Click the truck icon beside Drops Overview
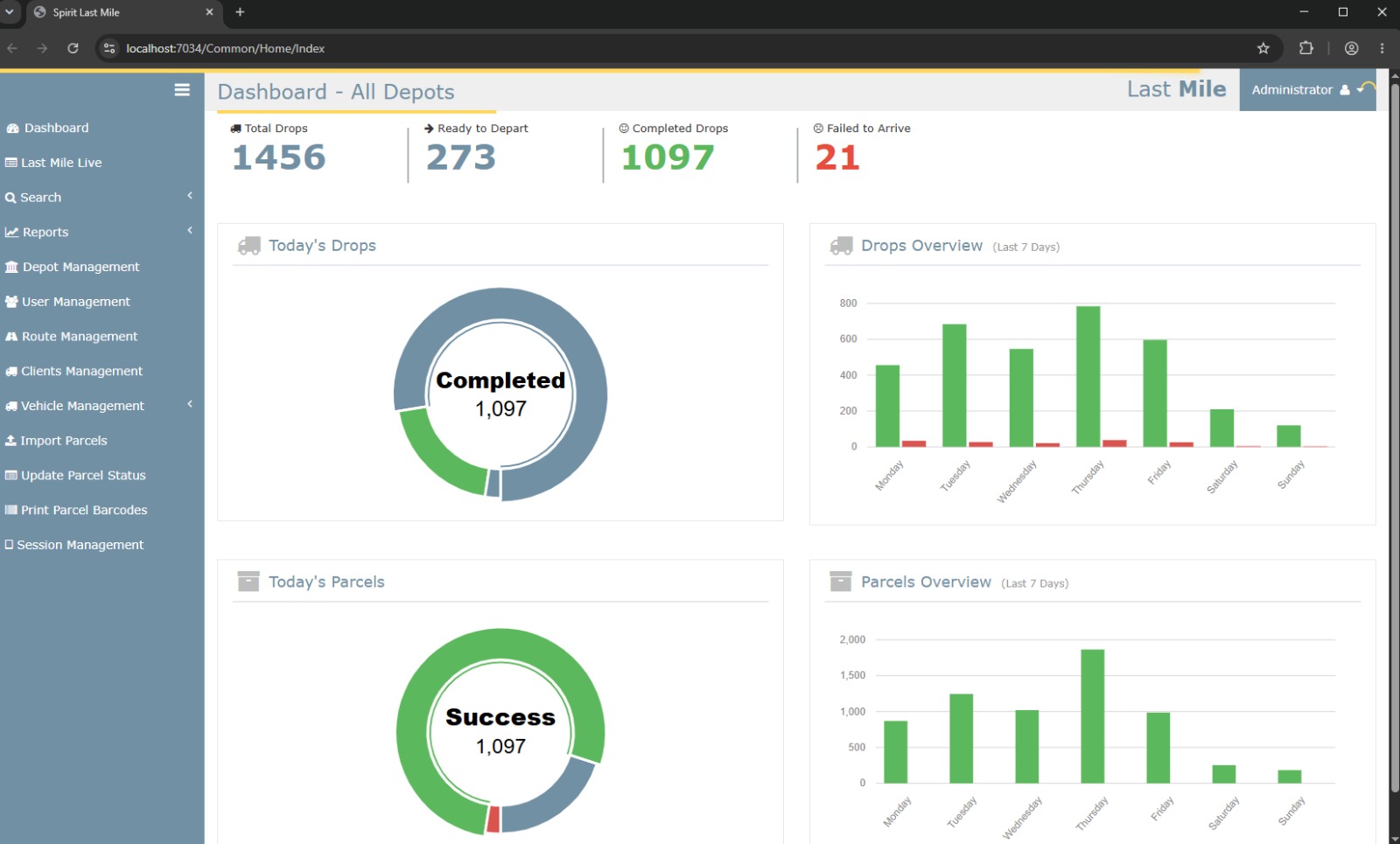This screenshot has width=1400, height=844. (842, 247)
